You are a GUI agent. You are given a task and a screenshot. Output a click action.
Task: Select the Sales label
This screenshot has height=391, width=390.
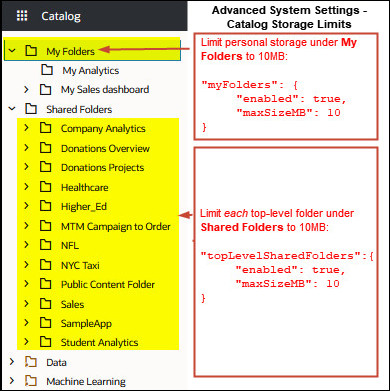click(72, 304)
